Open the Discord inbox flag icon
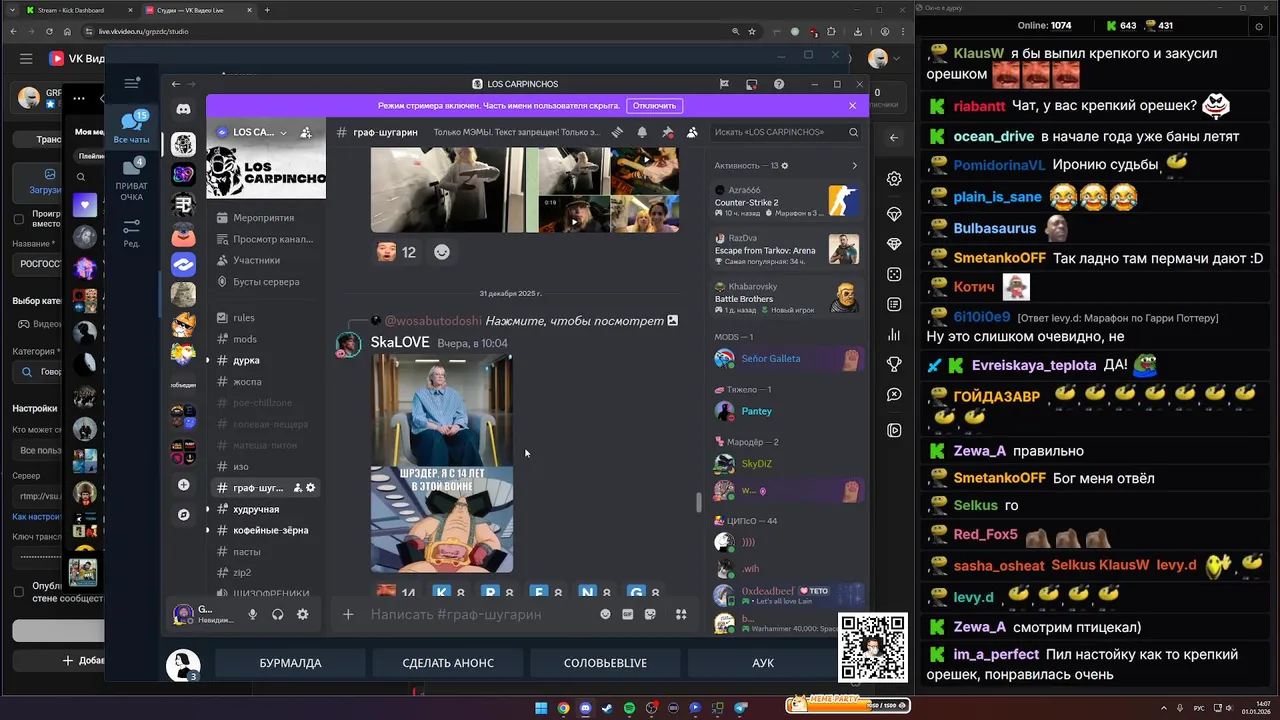1280x720 pixels. tap(724, 84)
